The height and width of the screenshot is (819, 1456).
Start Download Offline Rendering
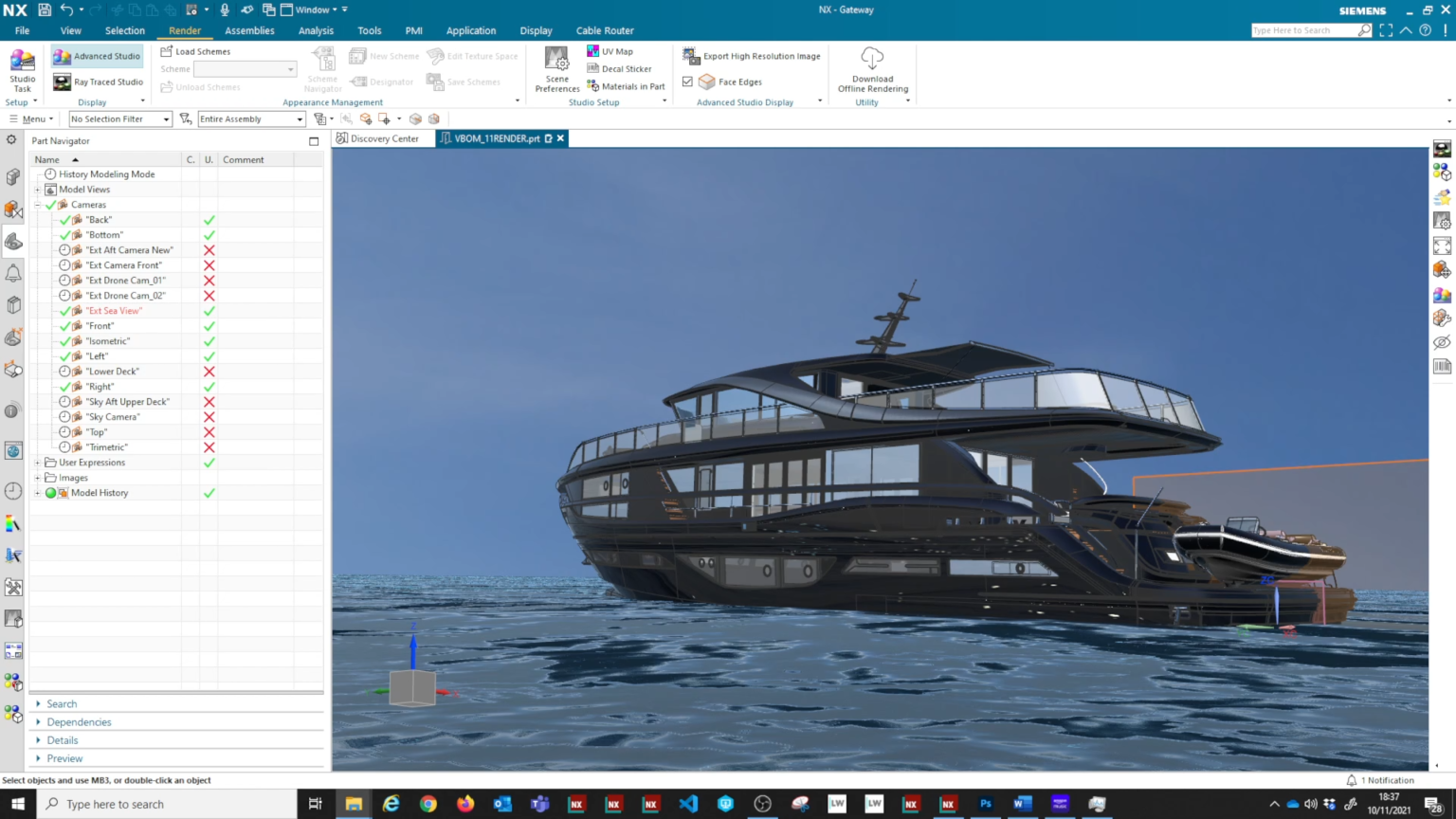(872, 68)
